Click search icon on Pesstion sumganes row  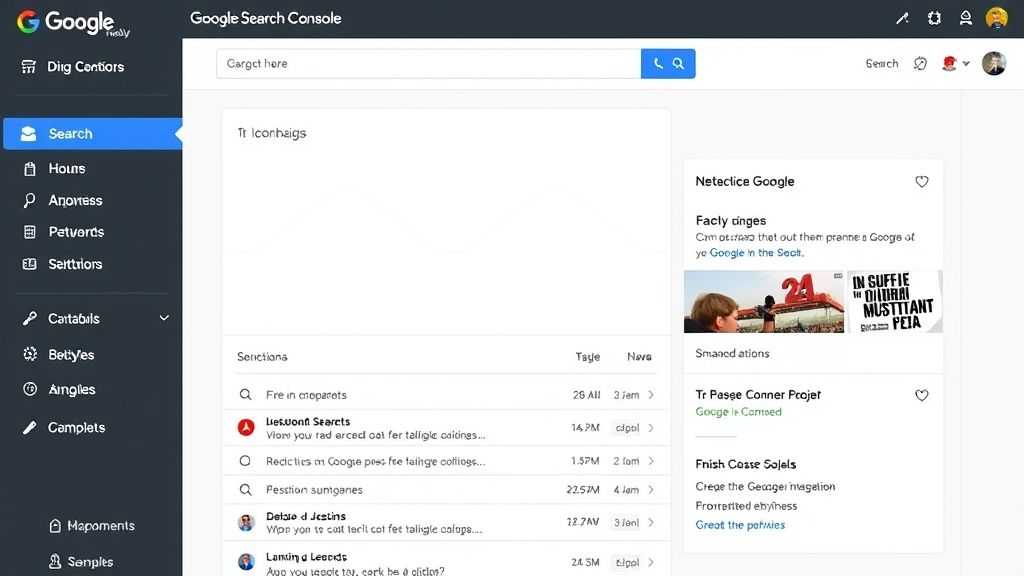coord(246,490)
